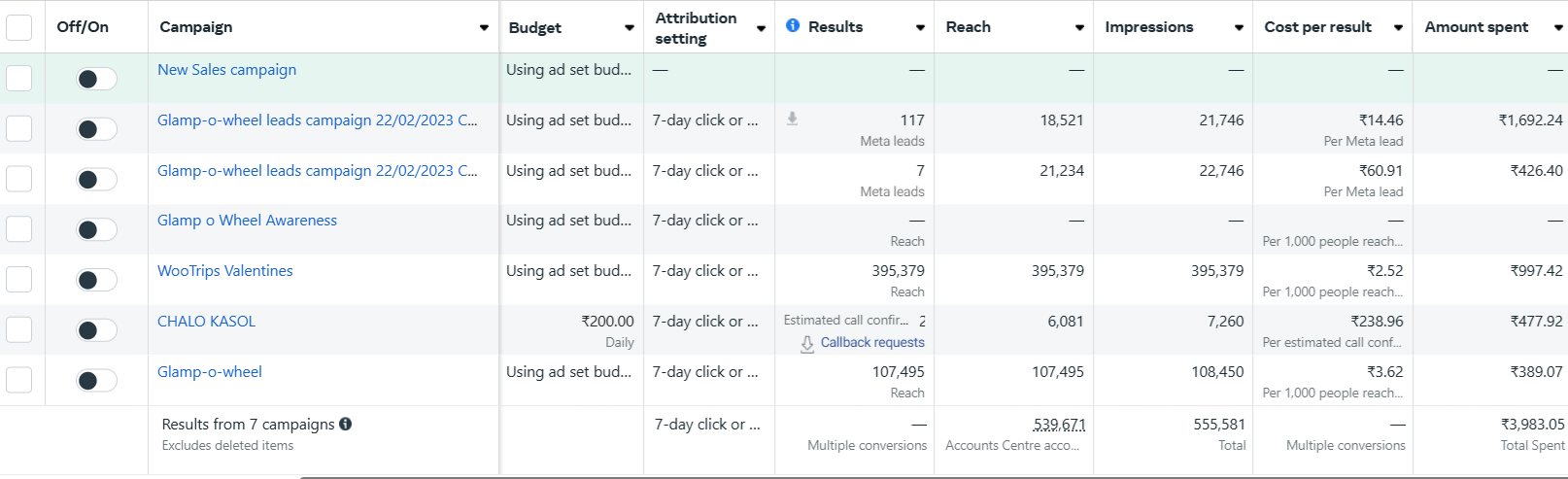
Task: Toggle the New Sales campaign switch
Action: [96, 79]
